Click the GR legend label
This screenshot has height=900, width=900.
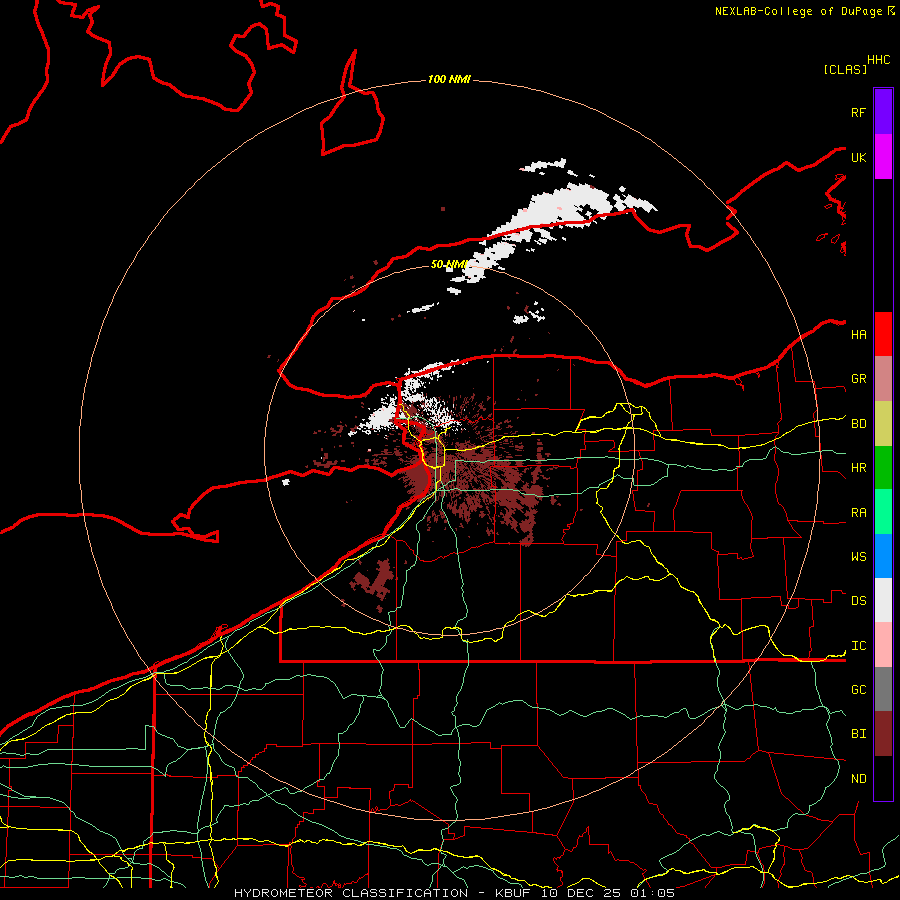(x=858, y=379)
